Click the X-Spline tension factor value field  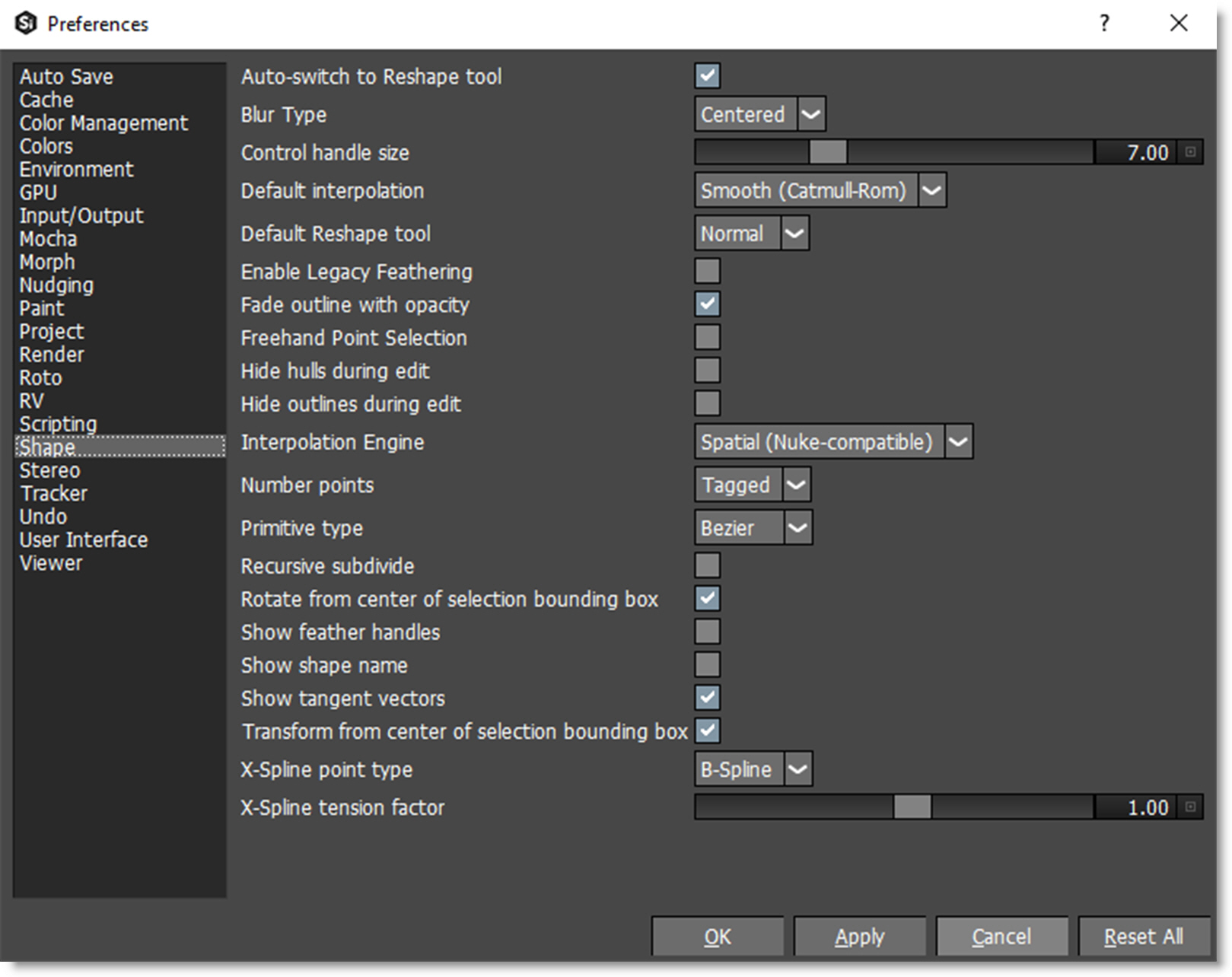(x=1137, y=807)
